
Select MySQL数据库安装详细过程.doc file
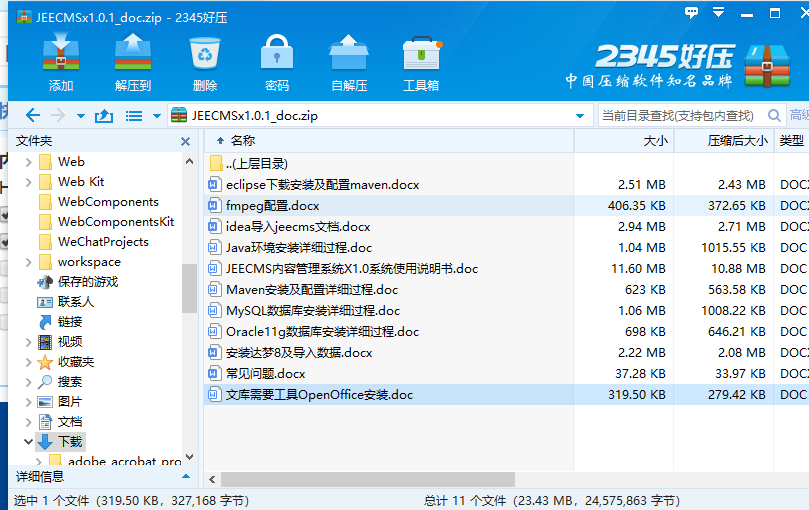tap(313, 311)
